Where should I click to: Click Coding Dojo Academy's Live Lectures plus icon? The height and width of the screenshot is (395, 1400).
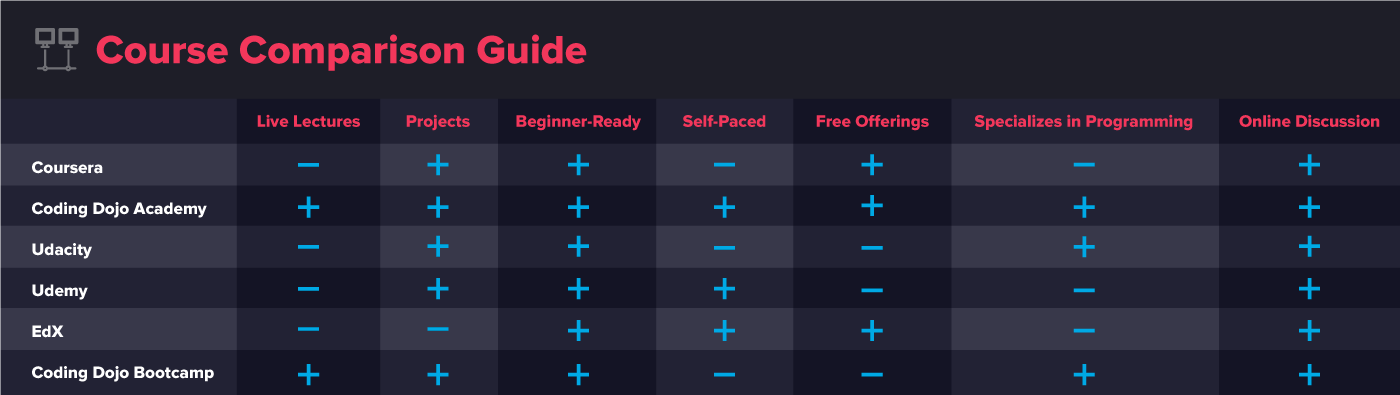(x=308, y=207)
